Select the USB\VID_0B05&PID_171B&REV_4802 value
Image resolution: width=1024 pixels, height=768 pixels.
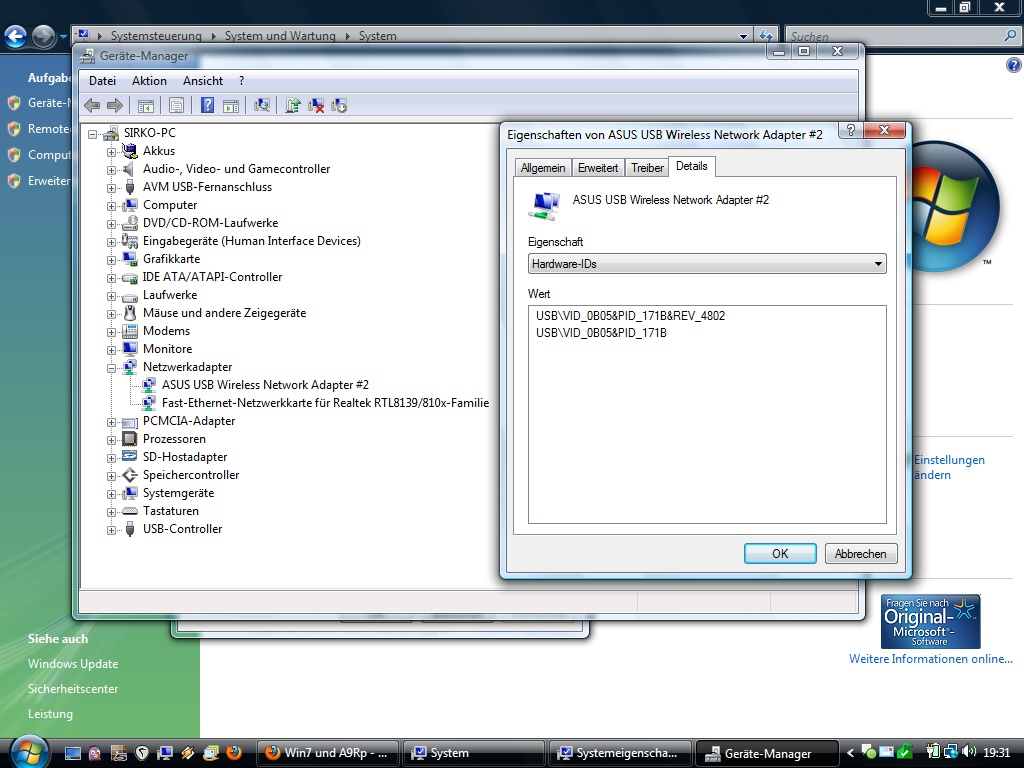(x=630, y=315)
